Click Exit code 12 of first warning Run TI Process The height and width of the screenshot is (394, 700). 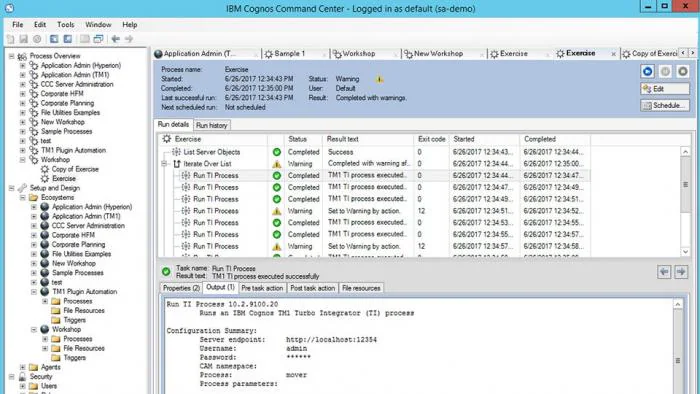click(x=421, y=211)
